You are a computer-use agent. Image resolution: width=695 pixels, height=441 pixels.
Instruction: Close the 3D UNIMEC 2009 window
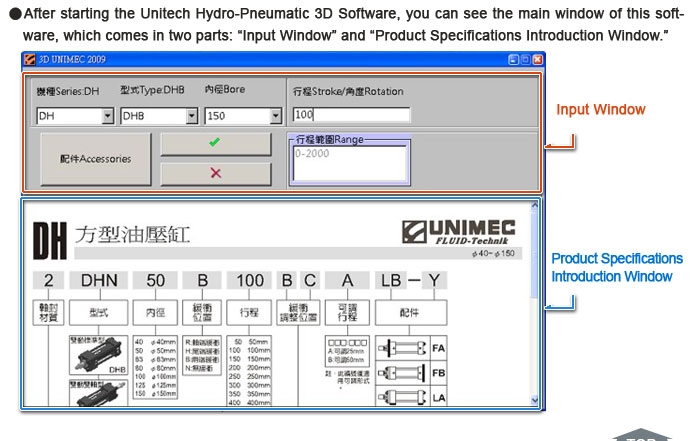tap(537, 60)
